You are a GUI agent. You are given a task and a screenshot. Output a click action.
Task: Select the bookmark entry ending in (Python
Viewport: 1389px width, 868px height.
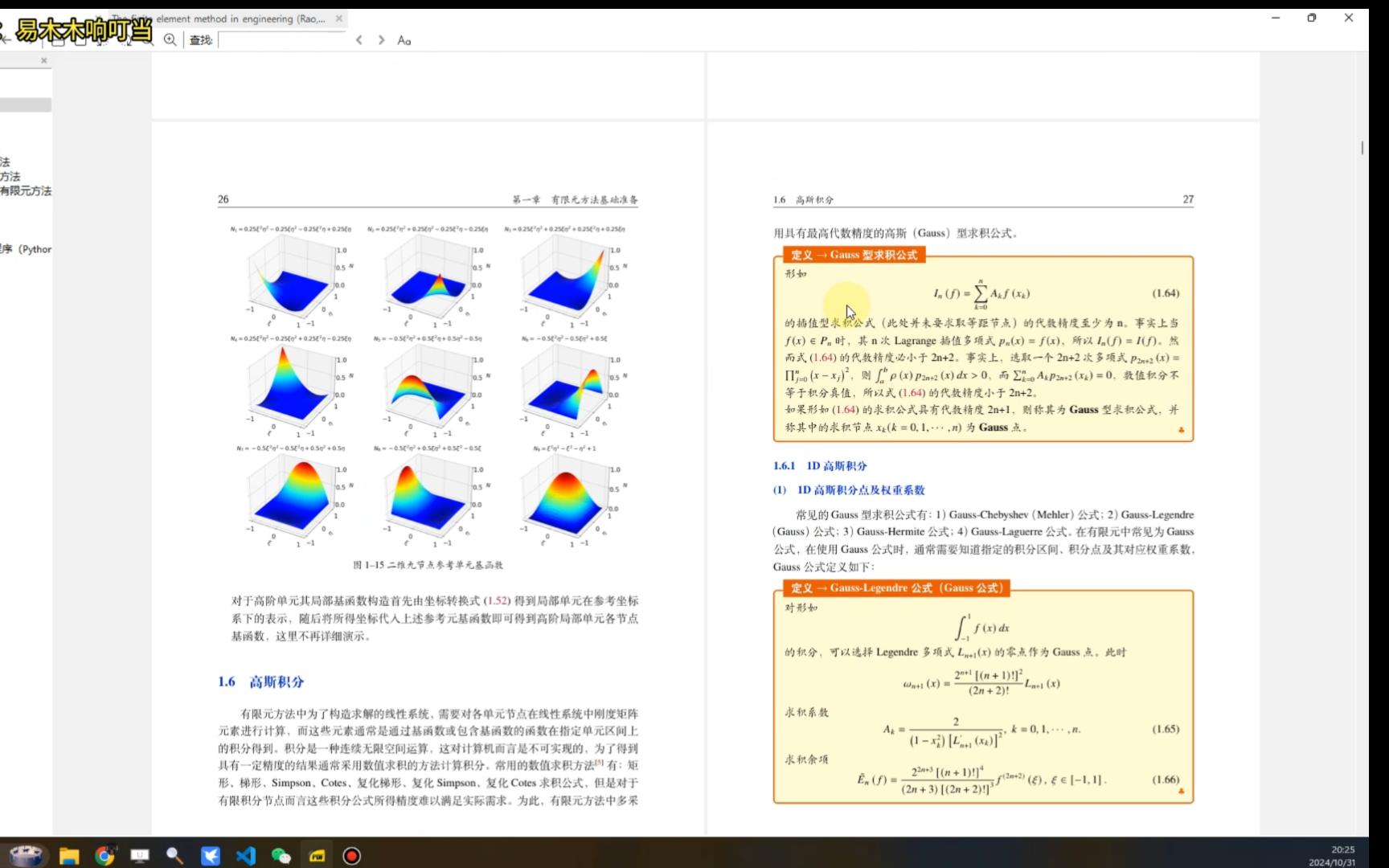pos(26,249)
